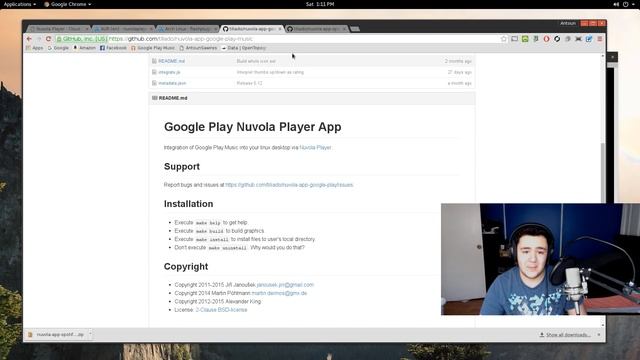Switch to the last GitHub tiliado tab
640x360 pixels.
pos(316,29)
